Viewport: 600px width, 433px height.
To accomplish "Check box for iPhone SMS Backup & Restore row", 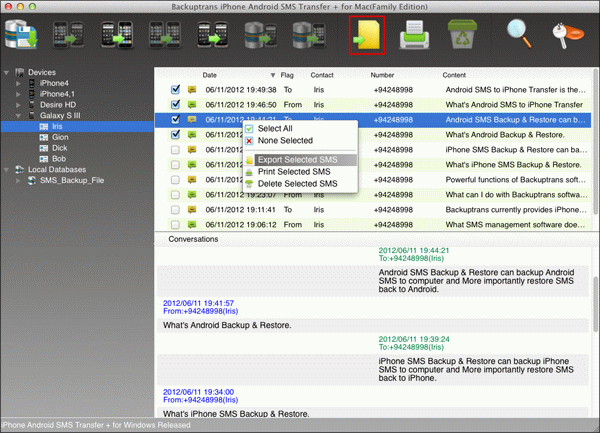I will point(175,150).
